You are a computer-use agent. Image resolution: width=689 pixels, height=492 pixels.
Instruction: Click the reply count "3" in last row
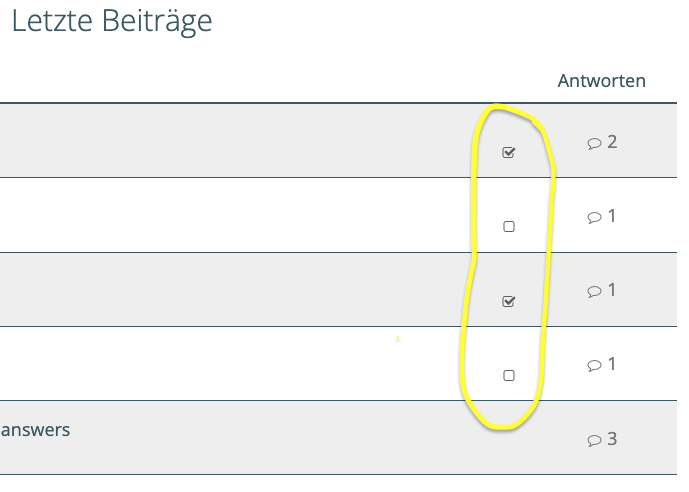pos(612,439)
